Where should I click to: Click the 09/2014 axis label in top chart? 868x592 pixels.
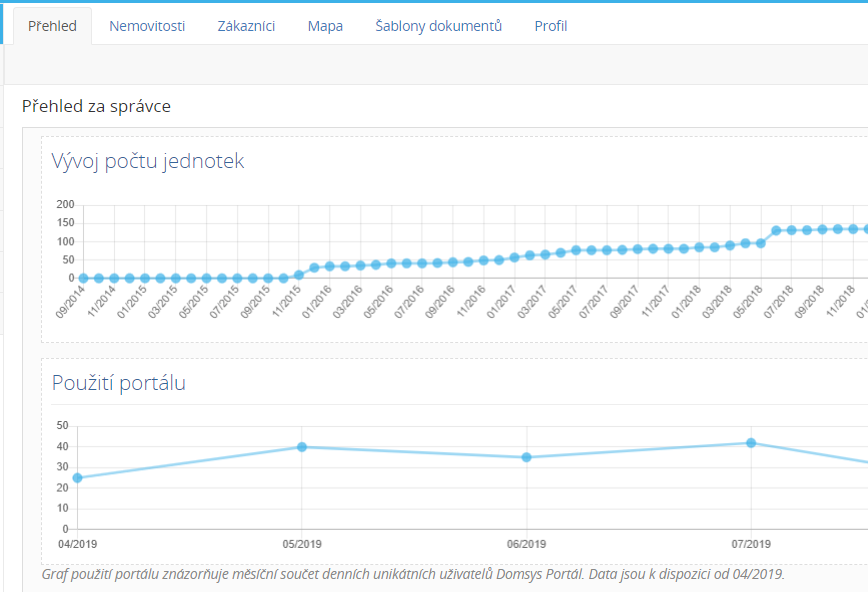click(x=71, y=301)
